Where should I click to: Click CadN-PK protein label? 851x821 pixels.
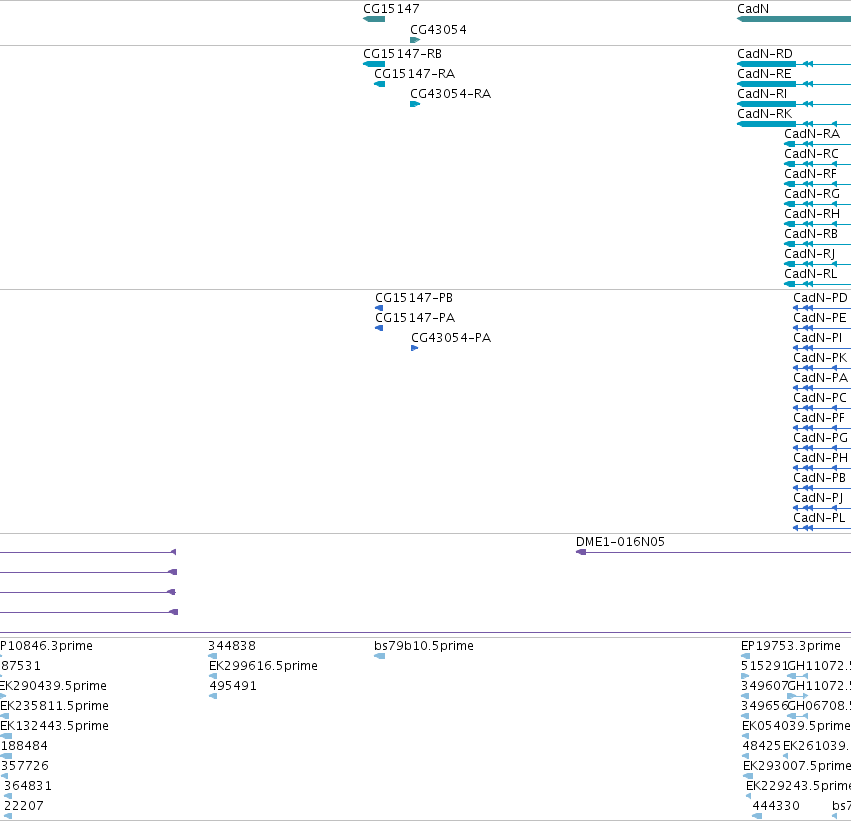tap(820, 358)
